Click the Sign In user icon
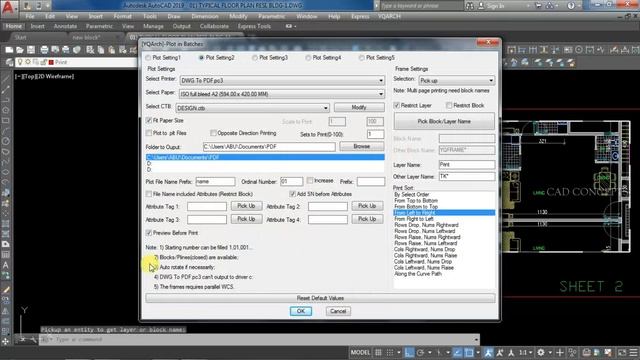640x360 pixels. tap(481, 6)
